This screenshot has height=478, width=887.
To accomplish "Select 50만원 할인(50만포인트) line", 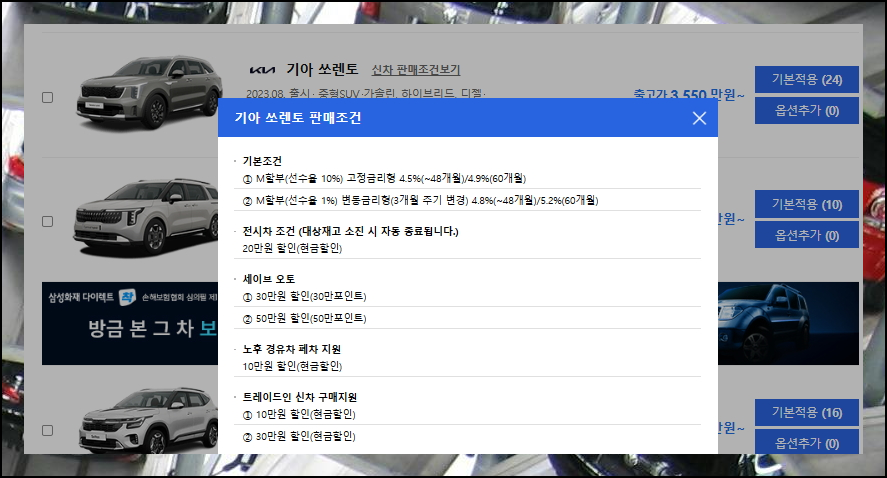I will (304, 318).
